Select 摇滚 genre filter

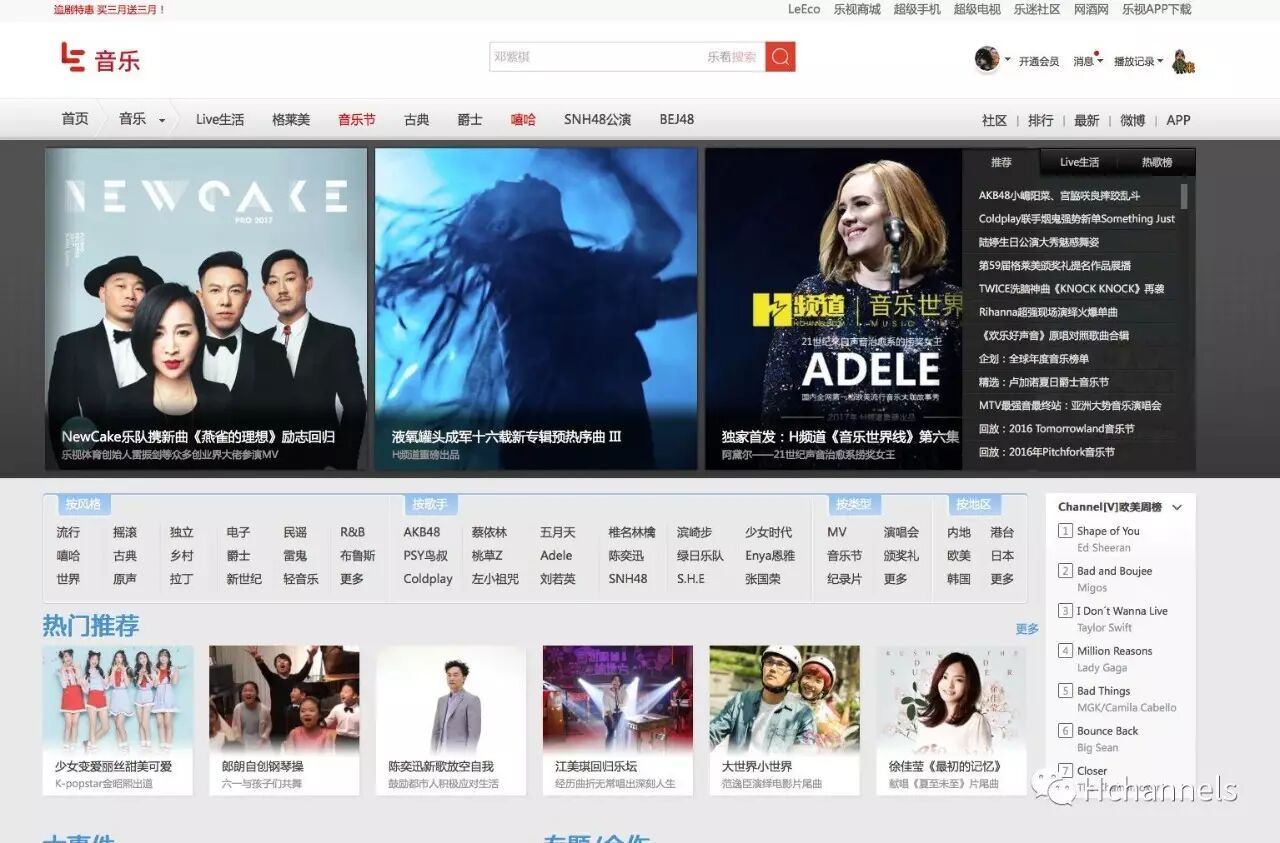coord(125,533)
